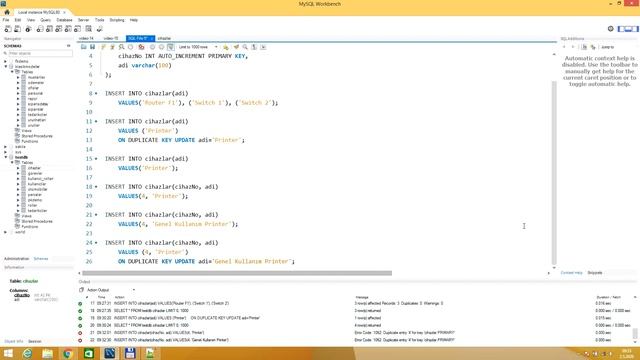Viewport: 640px width, 360px height.
Task: Click the new SQL tab toolbar icon
Action: [8, 29]
